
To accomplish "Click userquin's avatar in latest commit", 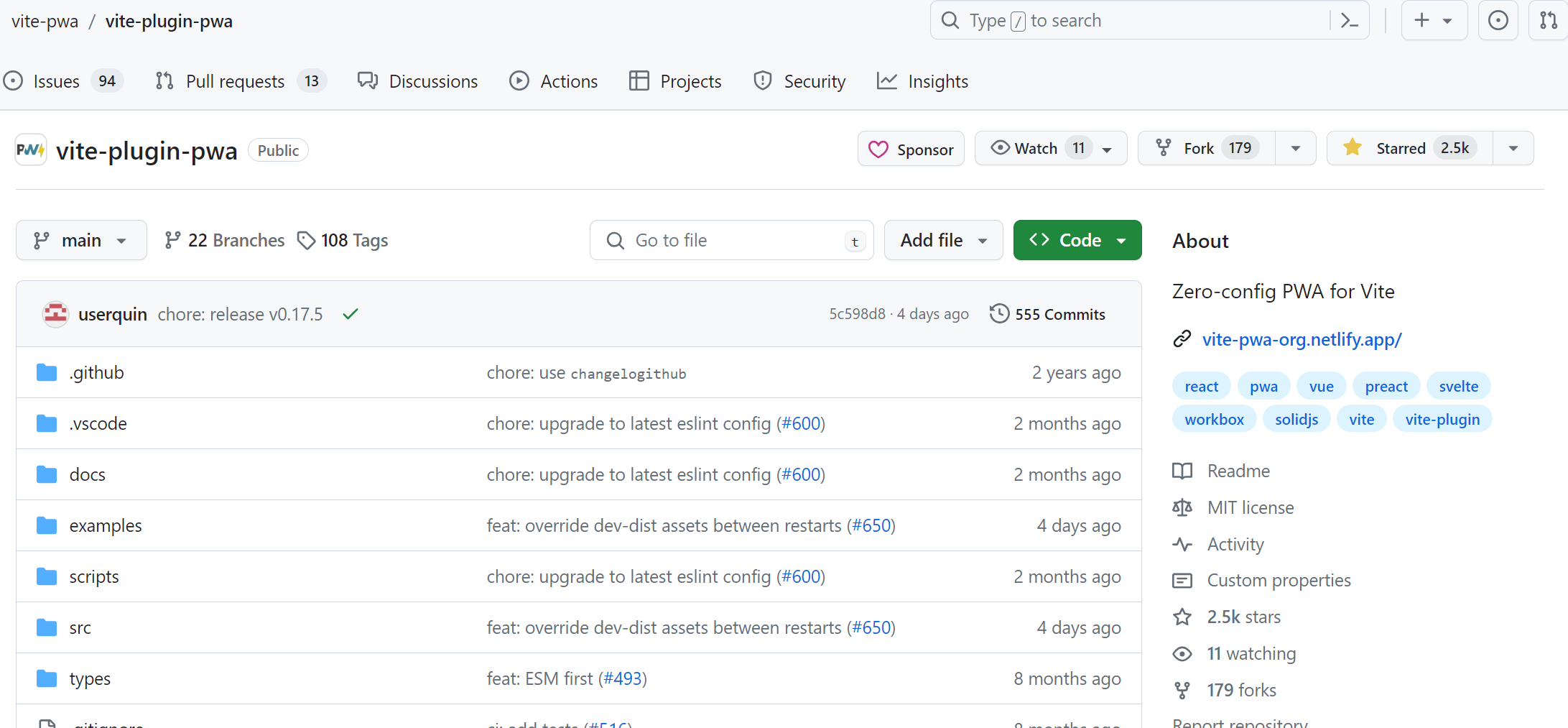I will click(x=55, y=314).
